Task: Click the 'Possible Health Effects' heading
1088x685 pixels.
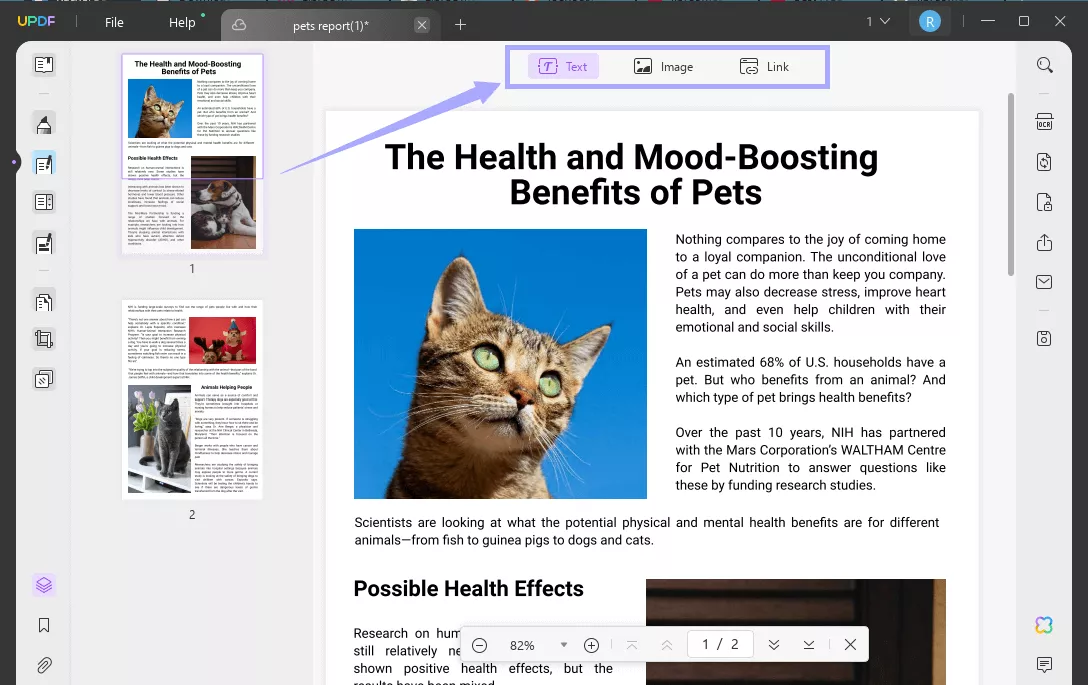Action: pos(468,589)
